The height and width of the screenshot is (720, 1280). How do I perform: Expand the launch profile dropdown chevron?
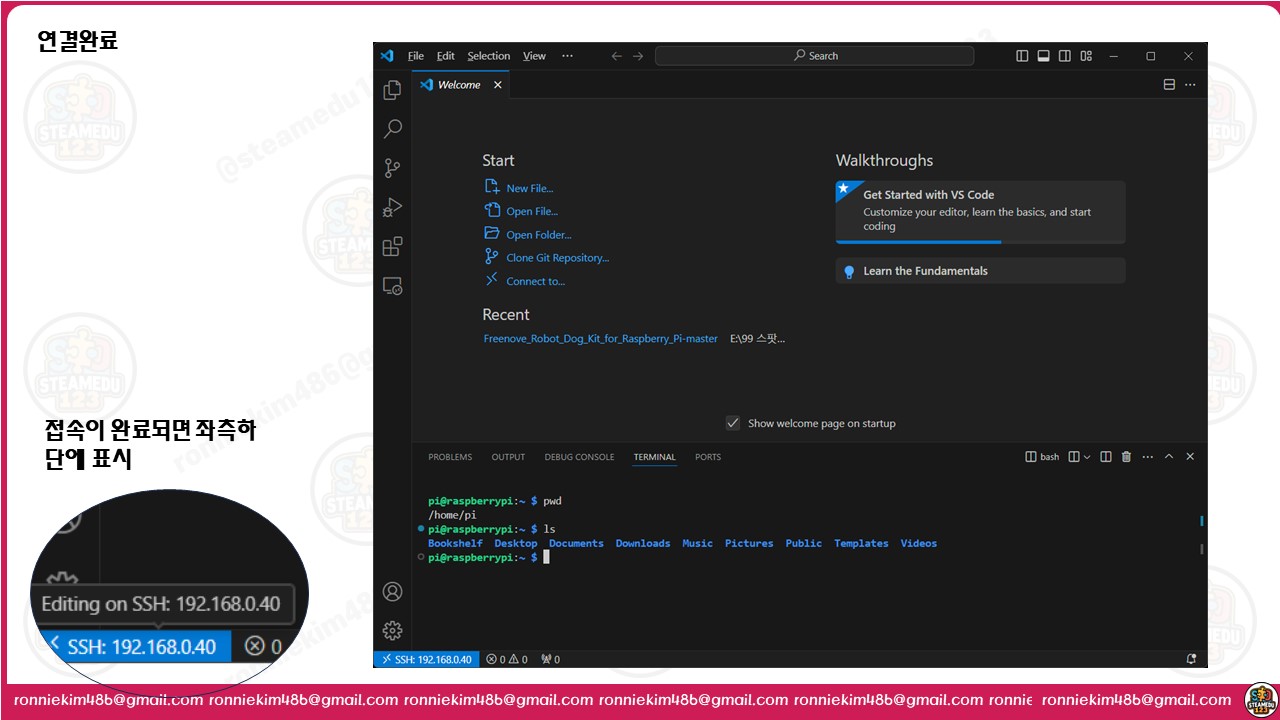(1087, 457)
